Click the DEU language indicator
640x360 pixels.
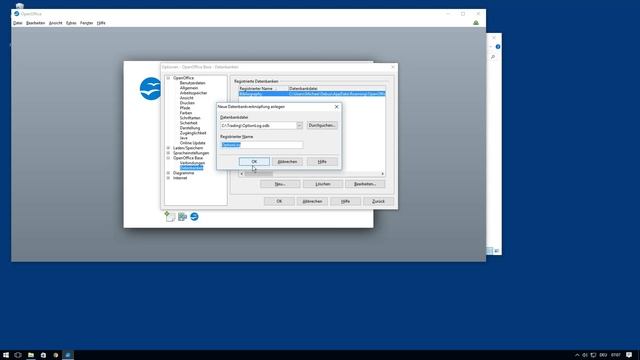[x=603, y=355]
